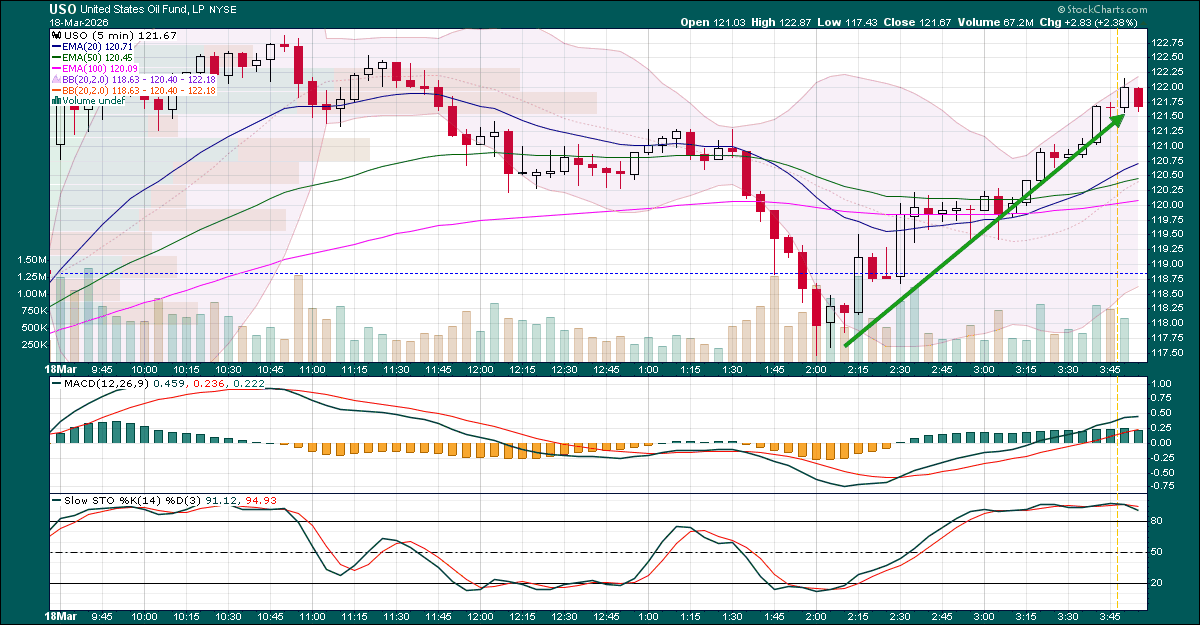Click the 117.50 price axis label
The height and width of the screenshot is (625, 1200).
tap(1169, 352)
